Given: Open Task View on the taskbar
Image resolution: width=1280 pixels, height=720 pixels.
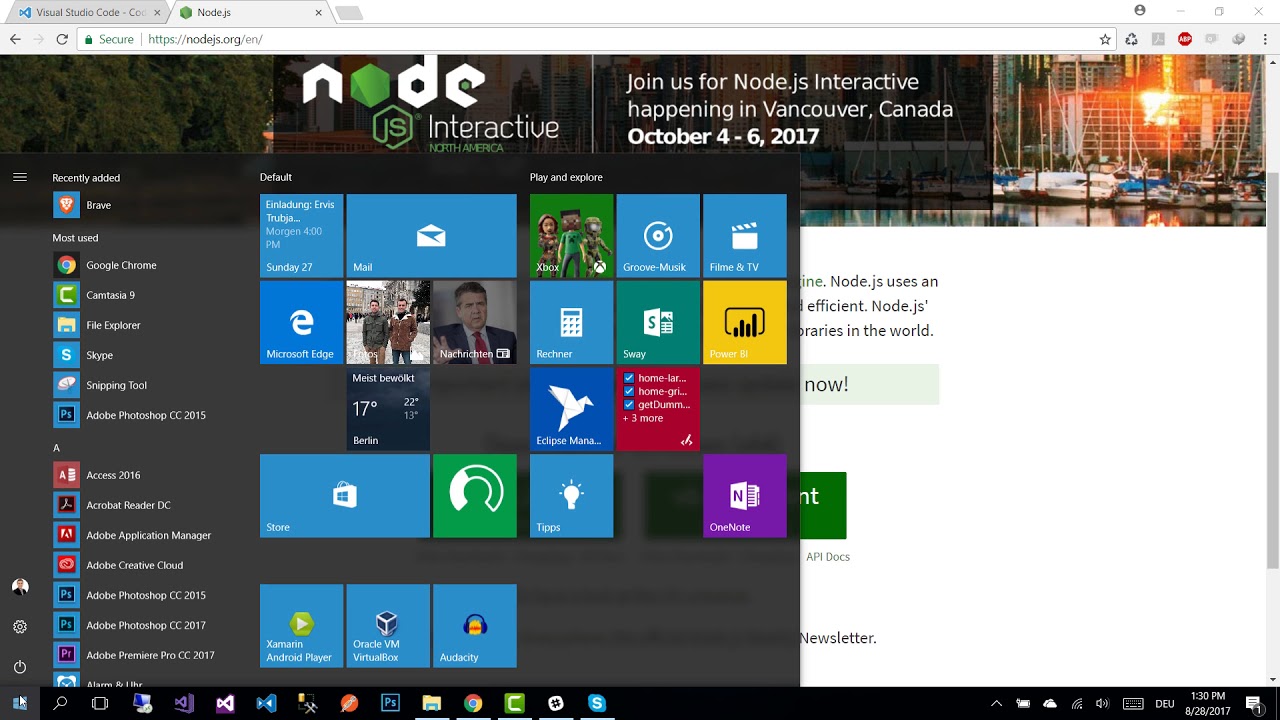Looking at the screenshot, I should (x=100, y=703).
